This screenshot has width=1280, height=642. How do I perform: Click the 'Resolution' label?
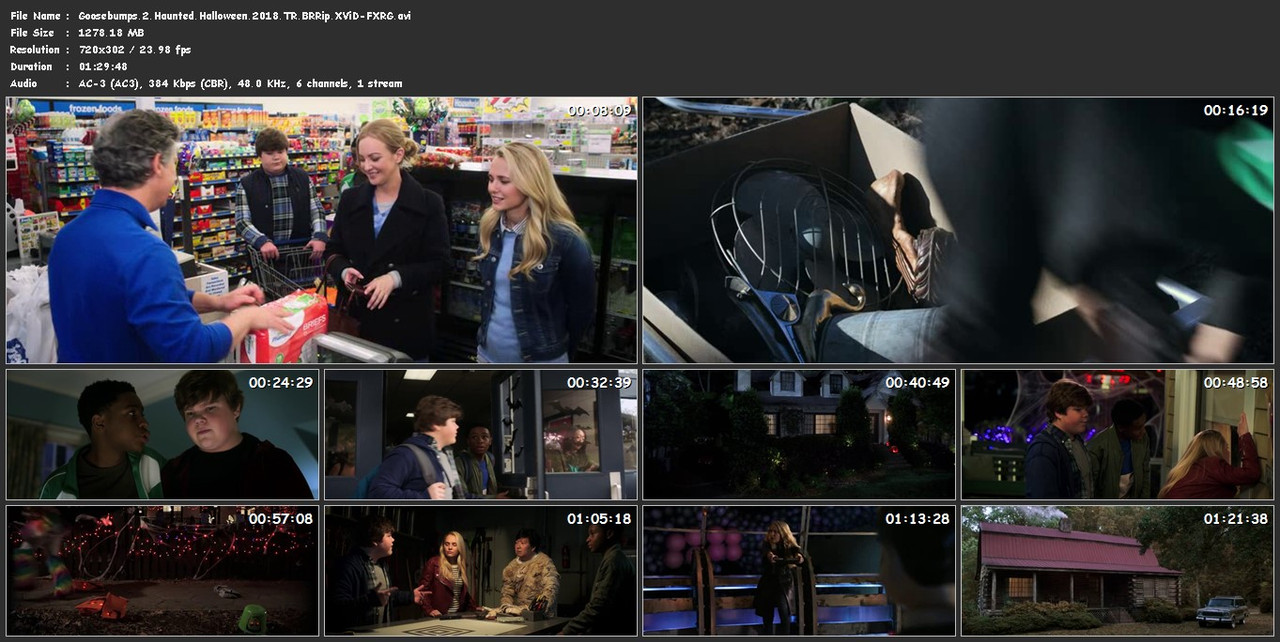click(x=35, y=50)
